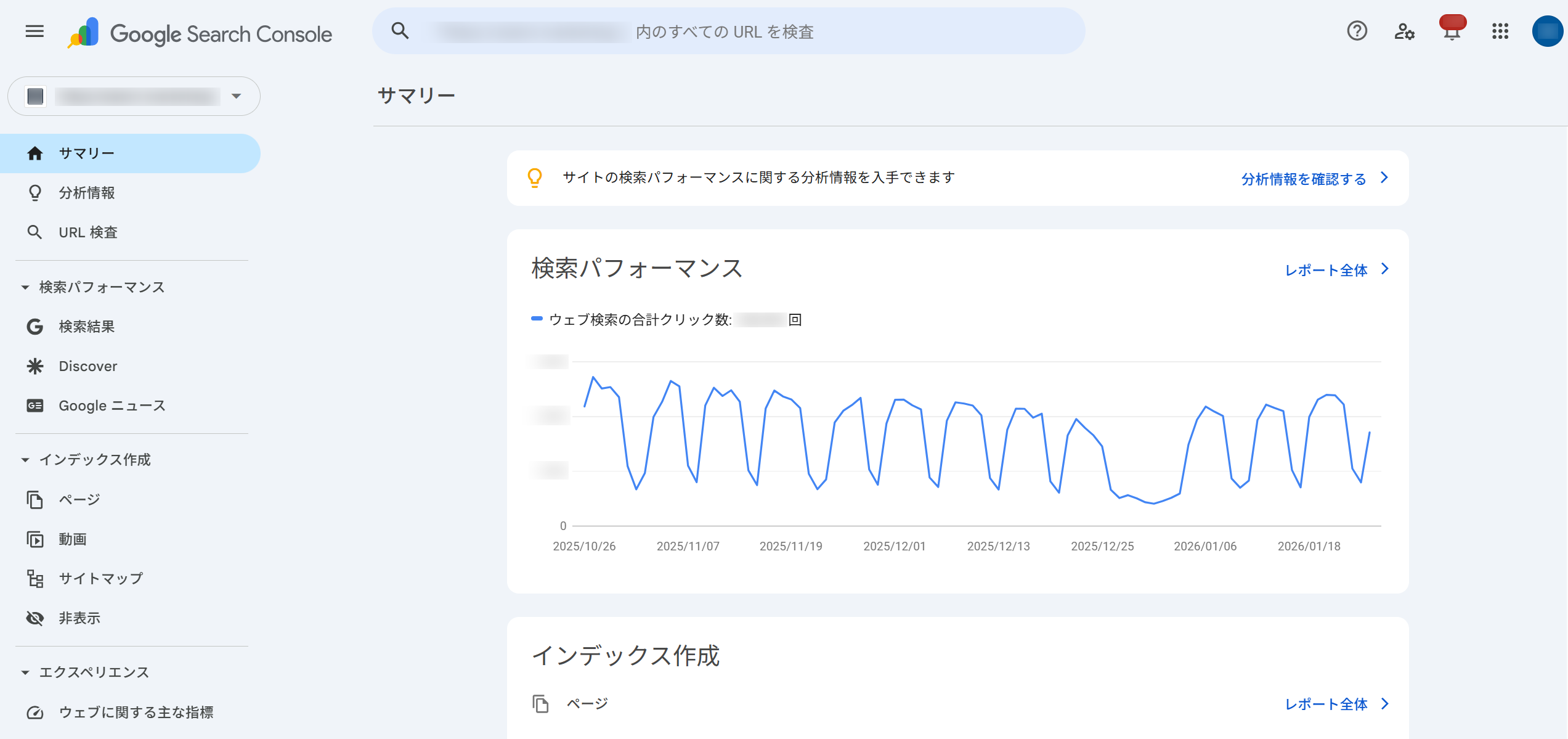Screen dimensions: 1568x739
Task: Open the Google apps launcher grid
Action: click(1501, 31)
